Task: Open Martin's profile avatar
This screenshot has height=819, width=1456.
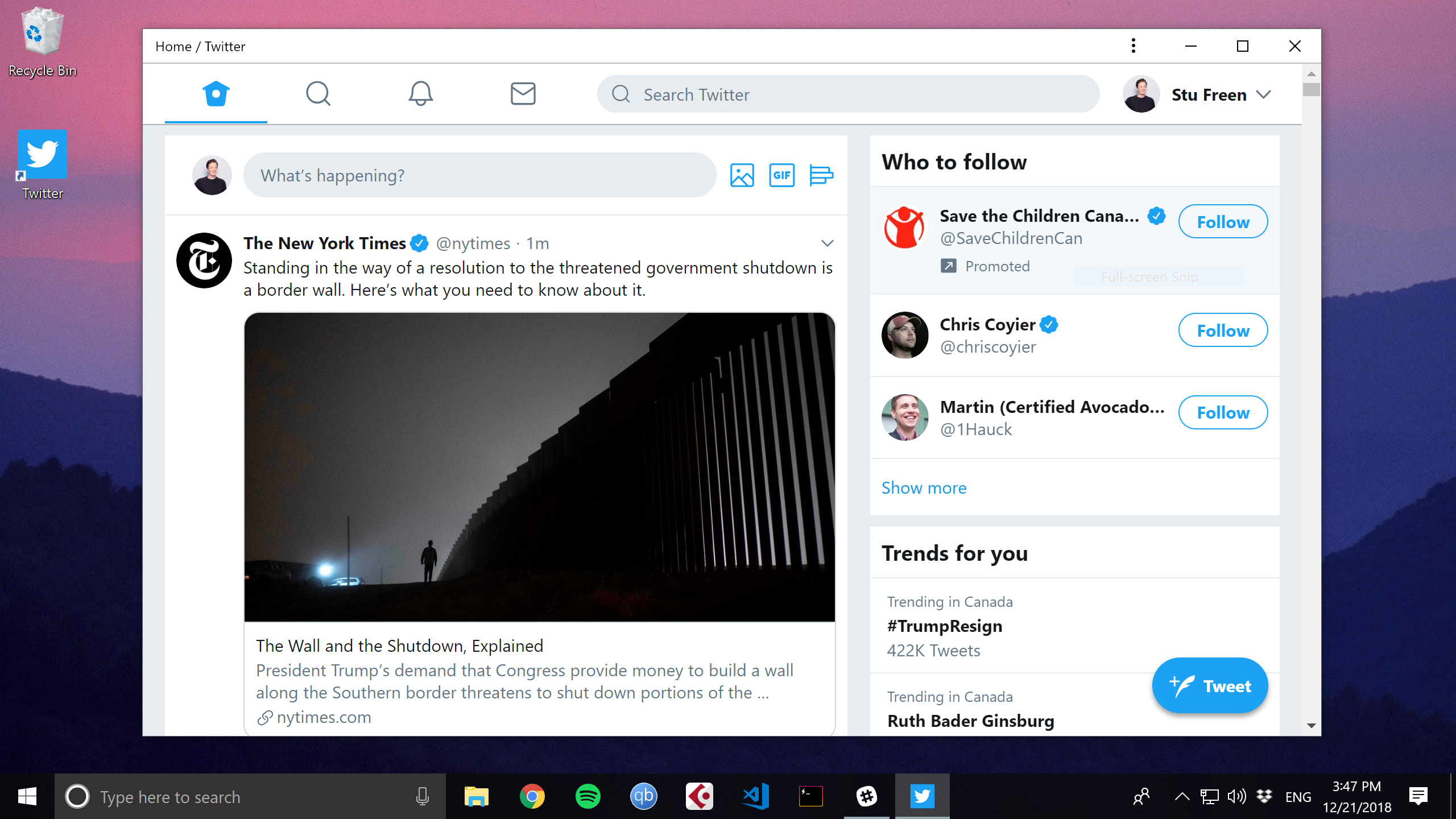Action: (904, 418)
